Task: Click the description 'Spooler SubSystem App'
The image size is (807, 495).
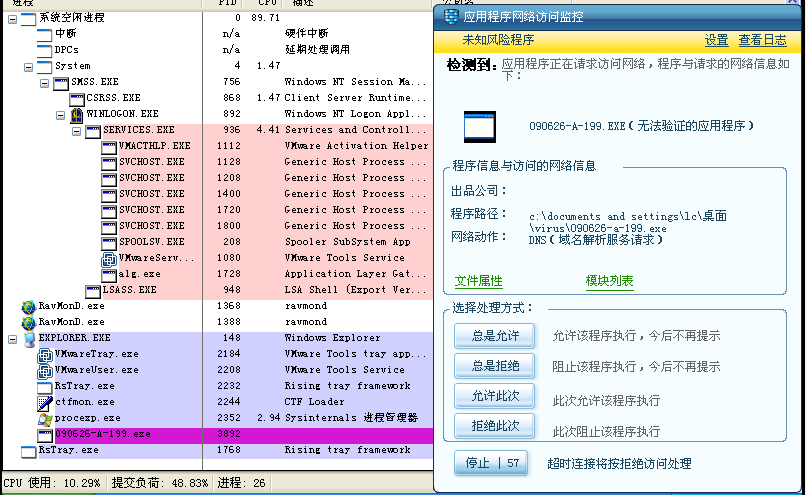Action: pyautogui.click(x=347, y=242)
